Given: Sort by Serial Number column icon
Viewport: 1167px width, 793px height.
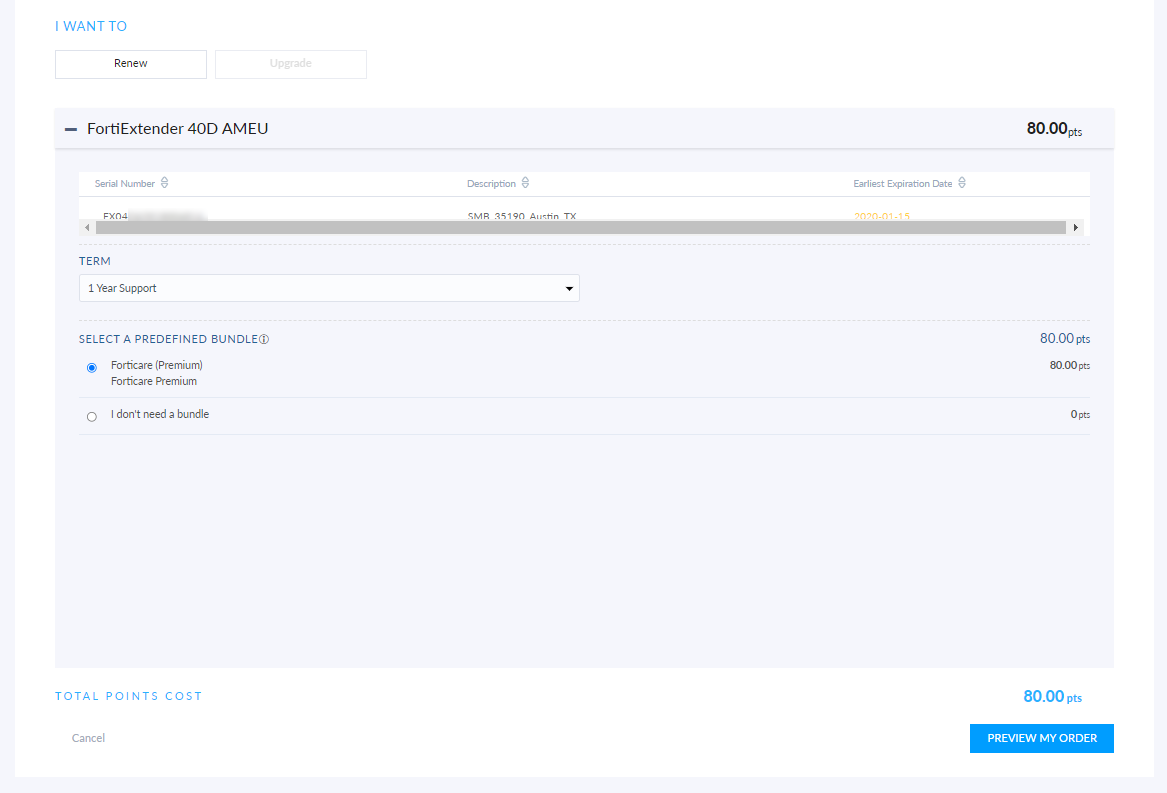Looking at the screenshot, I should [x=164, y=183].
